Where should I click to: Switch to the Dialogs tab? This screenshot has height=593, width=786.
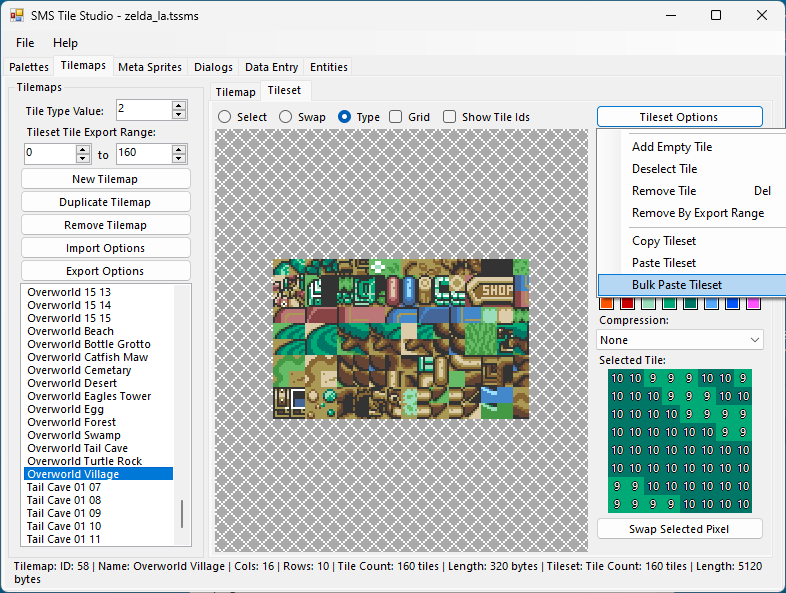point(214,67)
